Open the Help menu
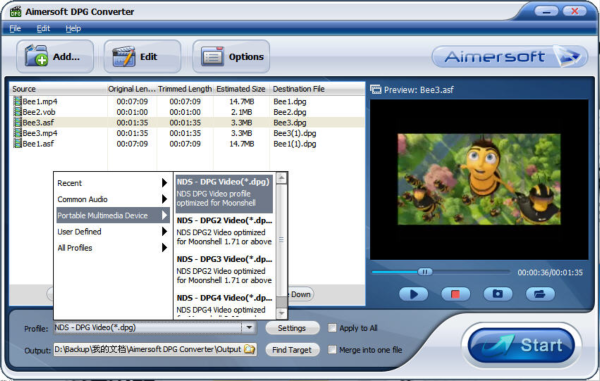 73,28
